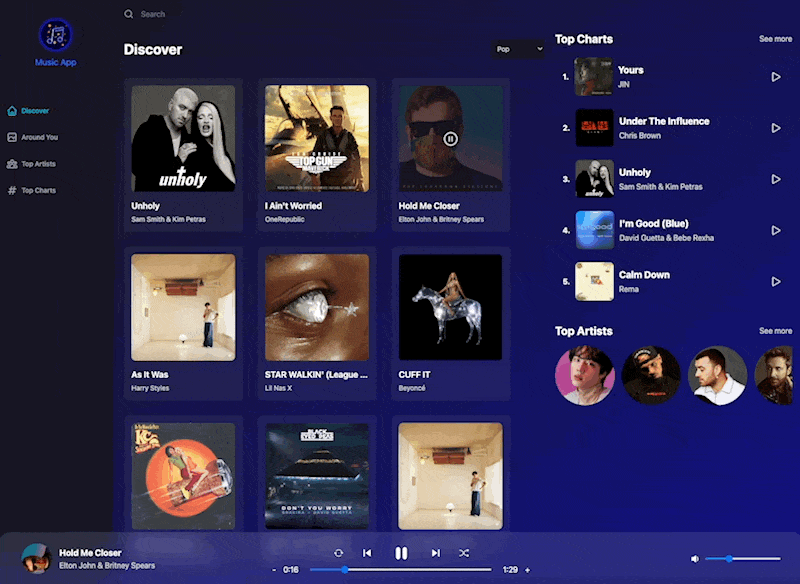Click the Discover home icon in sidebar
800x584 pixels.
(12, 111)
